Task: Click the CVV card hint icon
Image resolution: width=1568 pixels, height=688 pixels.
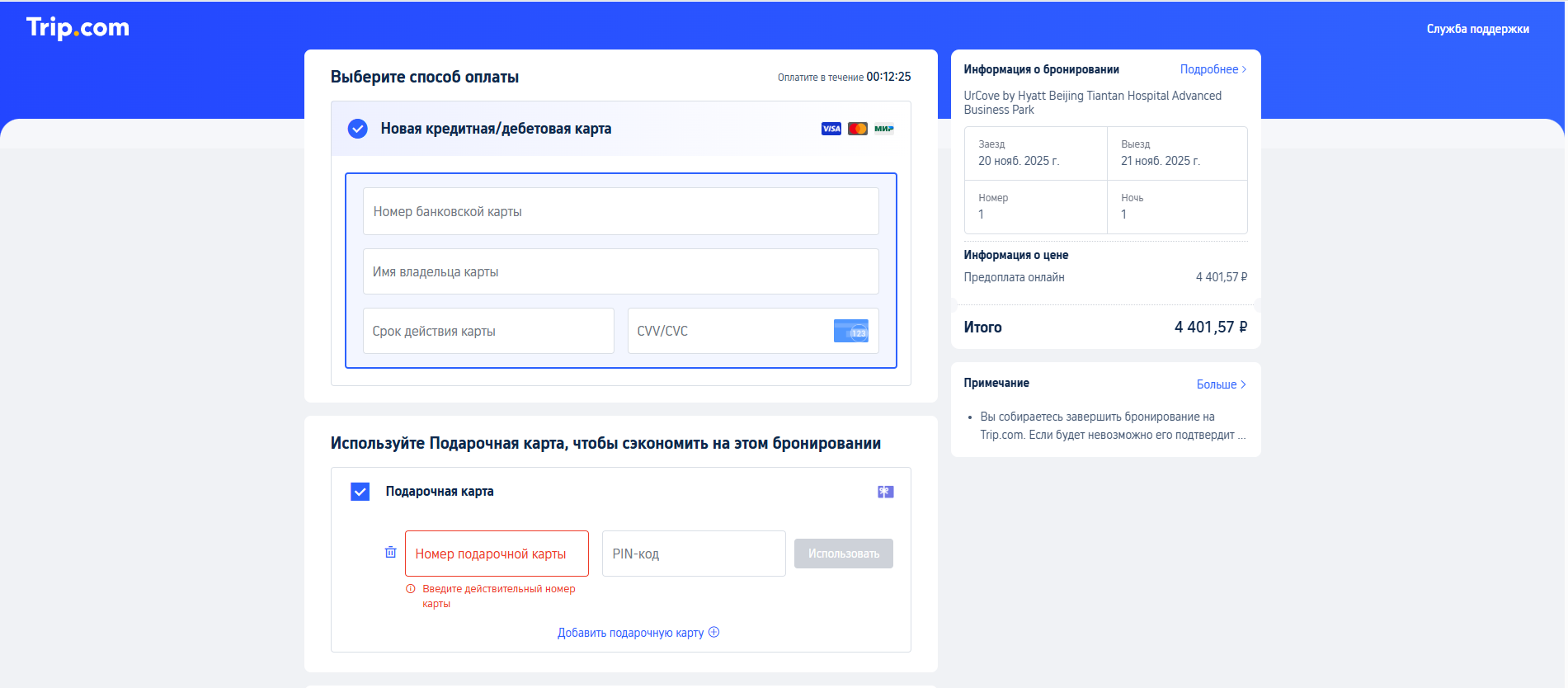Action: pos(851,331)
